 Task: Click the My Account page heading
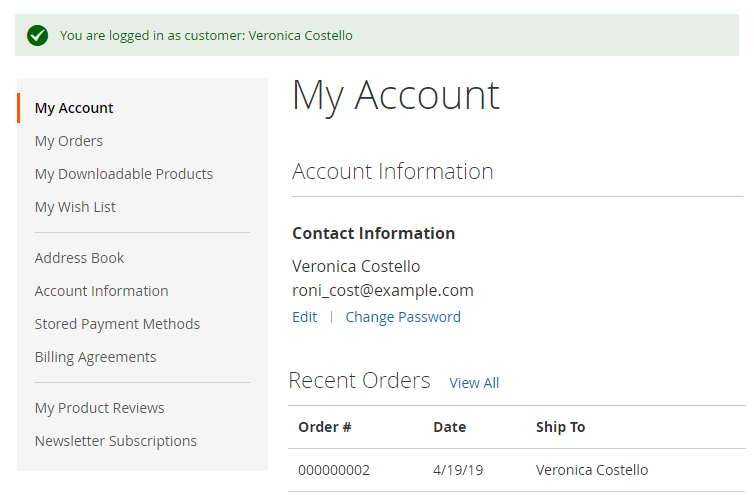(x=396, y=97)
